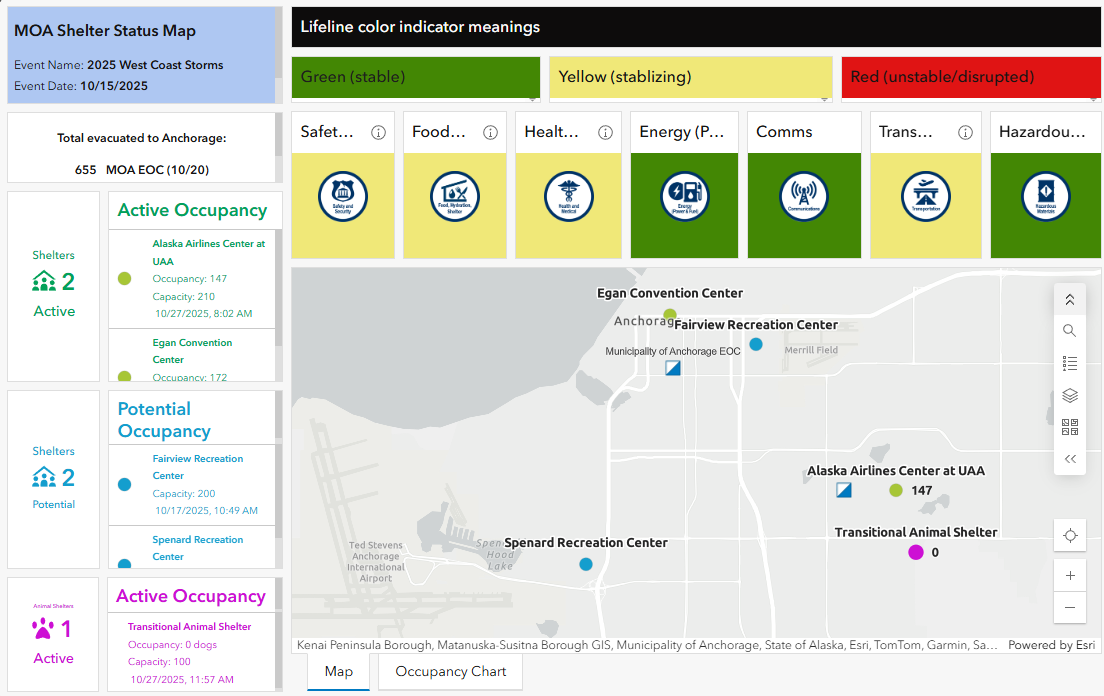Select Fairview Recreation Center in Potential Occupancy

198,467
